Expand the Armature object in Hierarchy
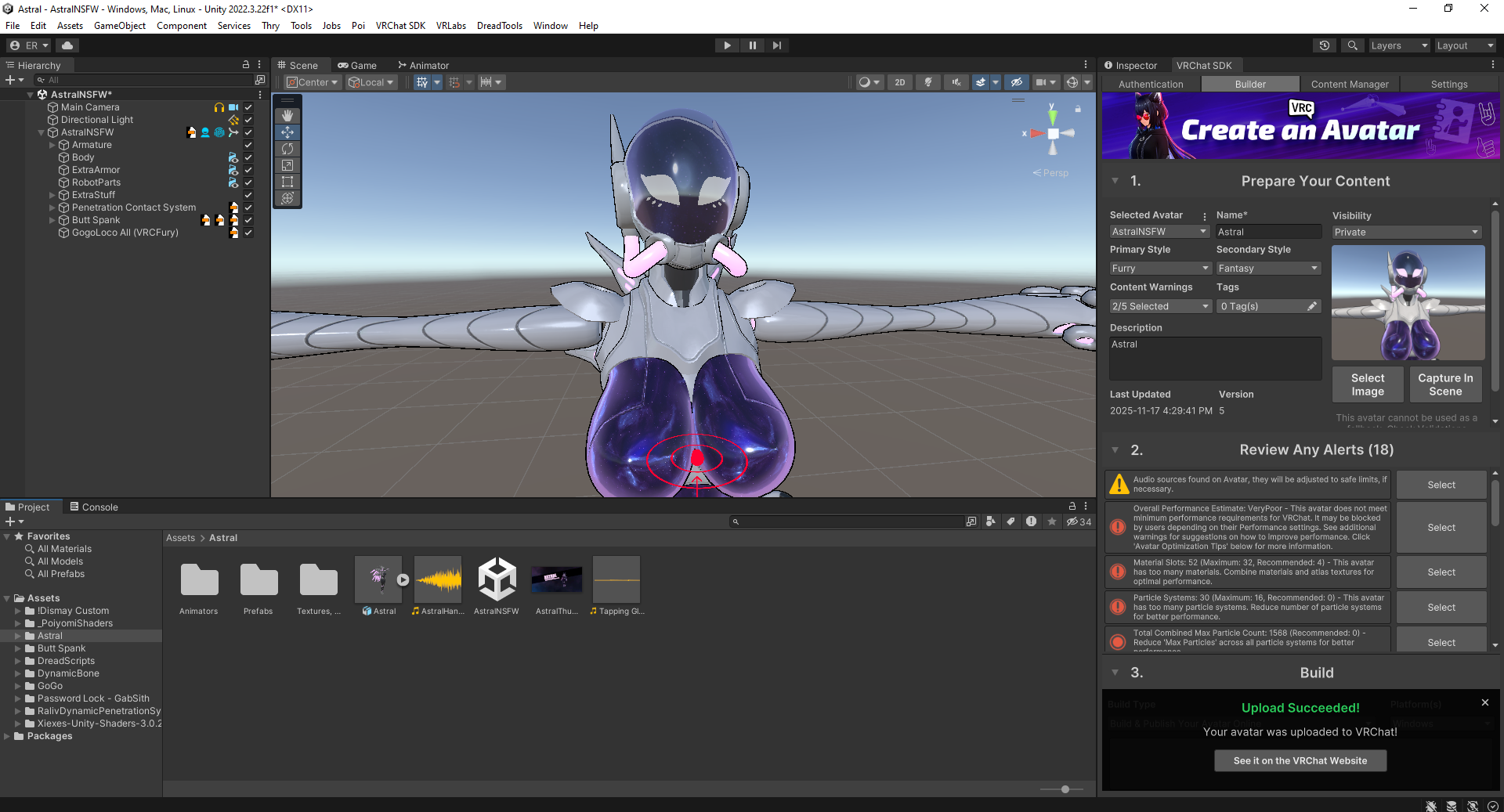This screenshot has height=812, width=1504. pyautogui.click(x=52, y=145)
